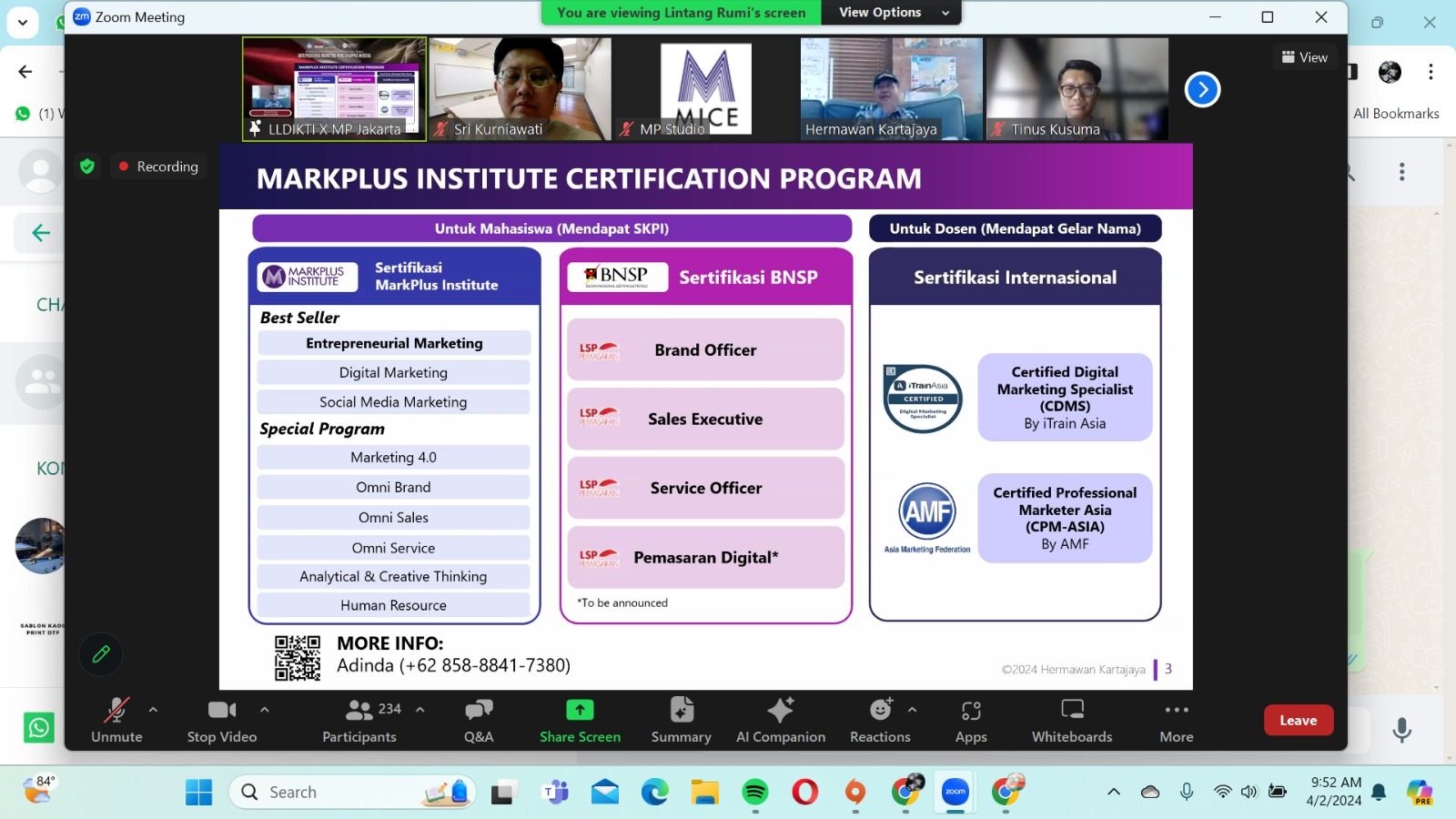This screenshot has width=1456, height=819.
Task: Click the green encryption shield icon
Action: tap(87, 167)
